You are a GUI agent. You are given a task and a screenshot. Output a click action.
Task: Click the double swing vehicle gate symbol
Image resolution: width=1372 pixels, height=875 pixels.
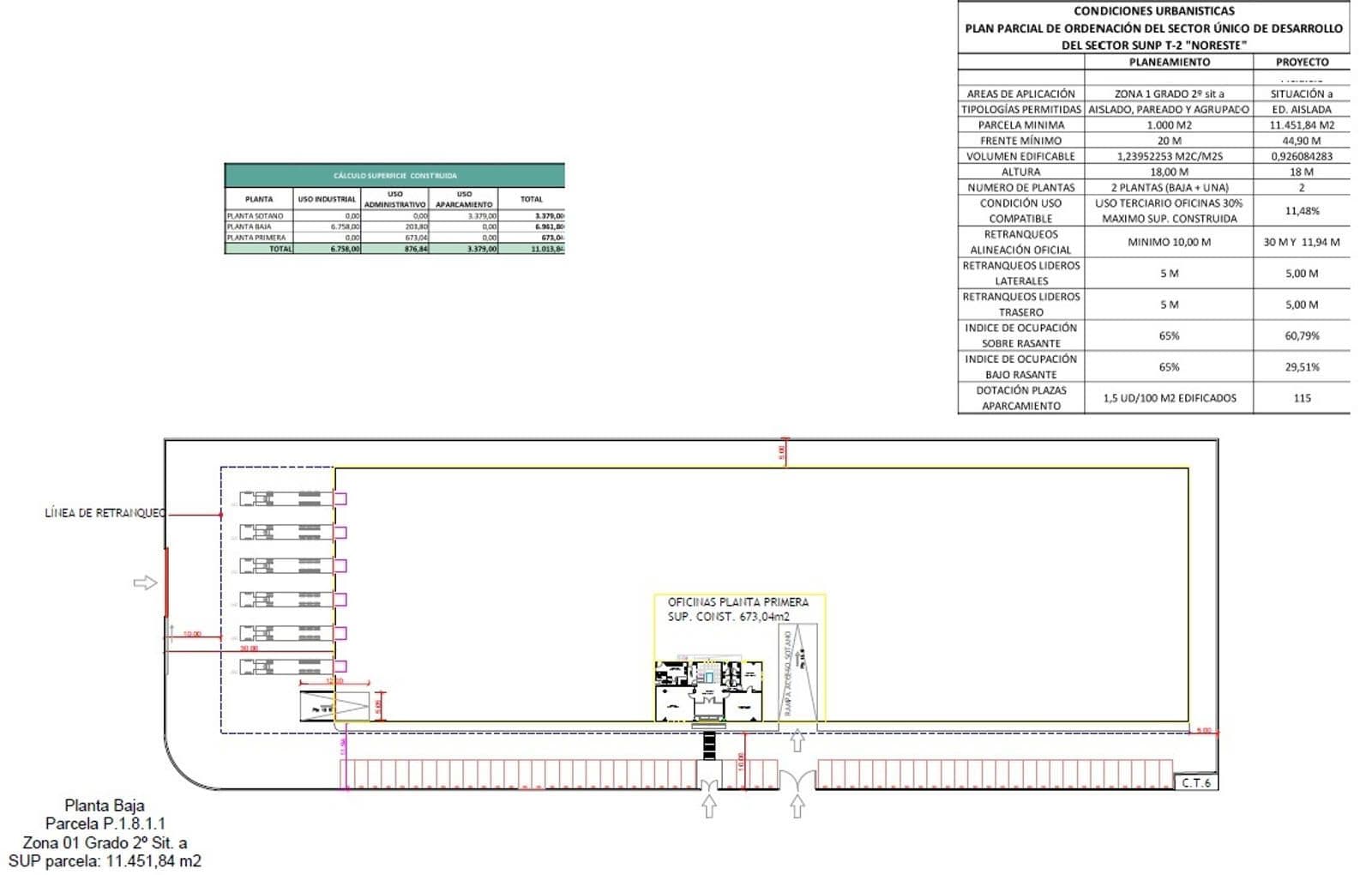(x=797, y=780)
